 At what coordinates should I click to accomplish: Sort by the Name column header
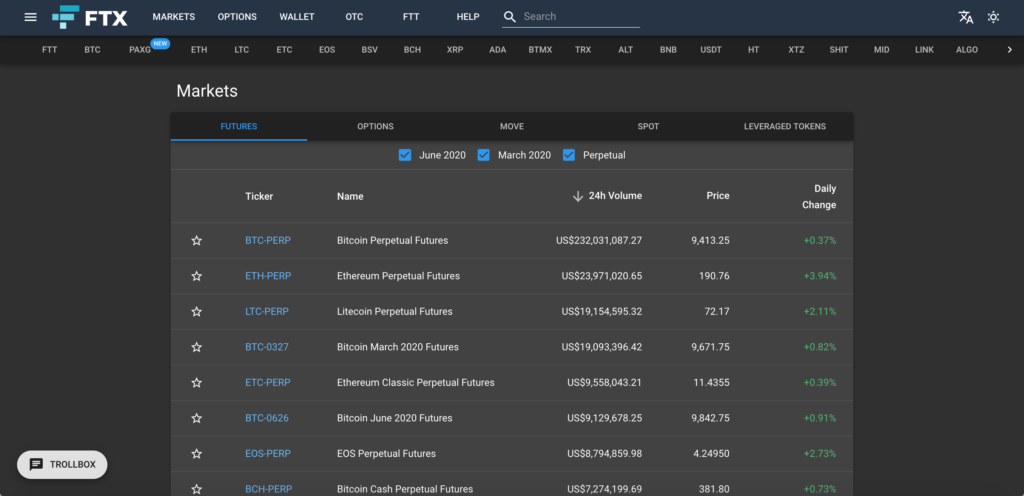(350, 196)
